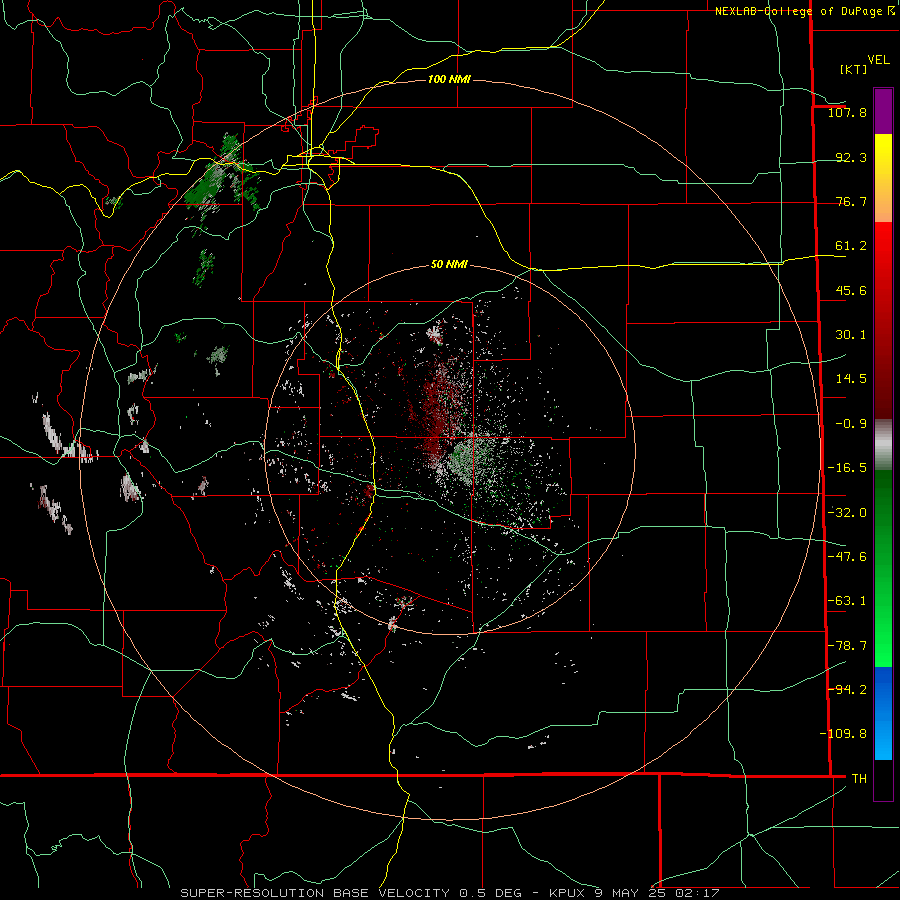Click the 61.2 velocity scale value
Screen dimensions: 900x900
[x=851, y=246]
